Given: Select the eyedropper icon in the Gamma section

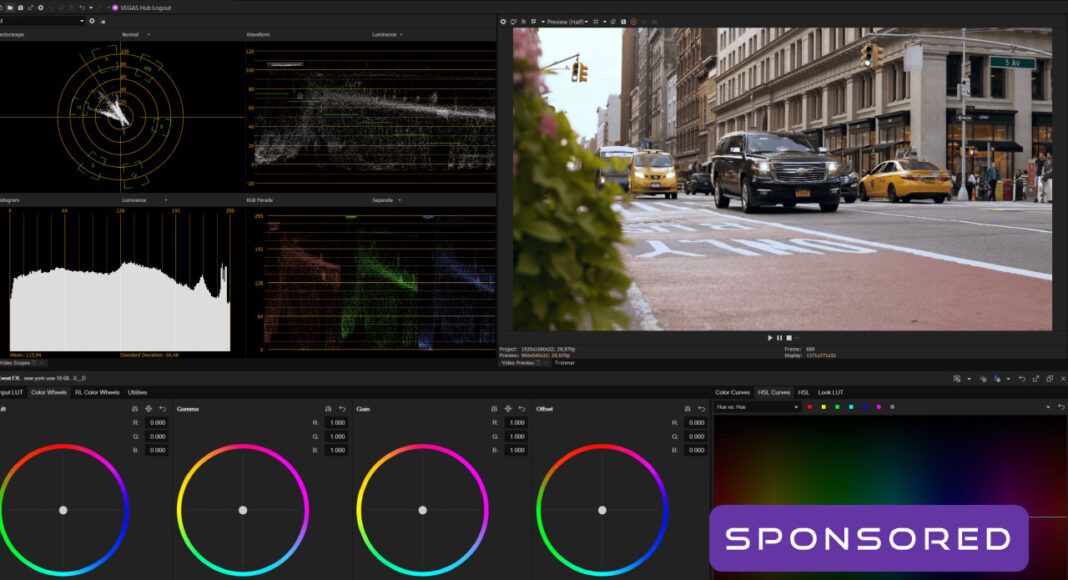Looking at the screenshot, I should tap(327, 409).
